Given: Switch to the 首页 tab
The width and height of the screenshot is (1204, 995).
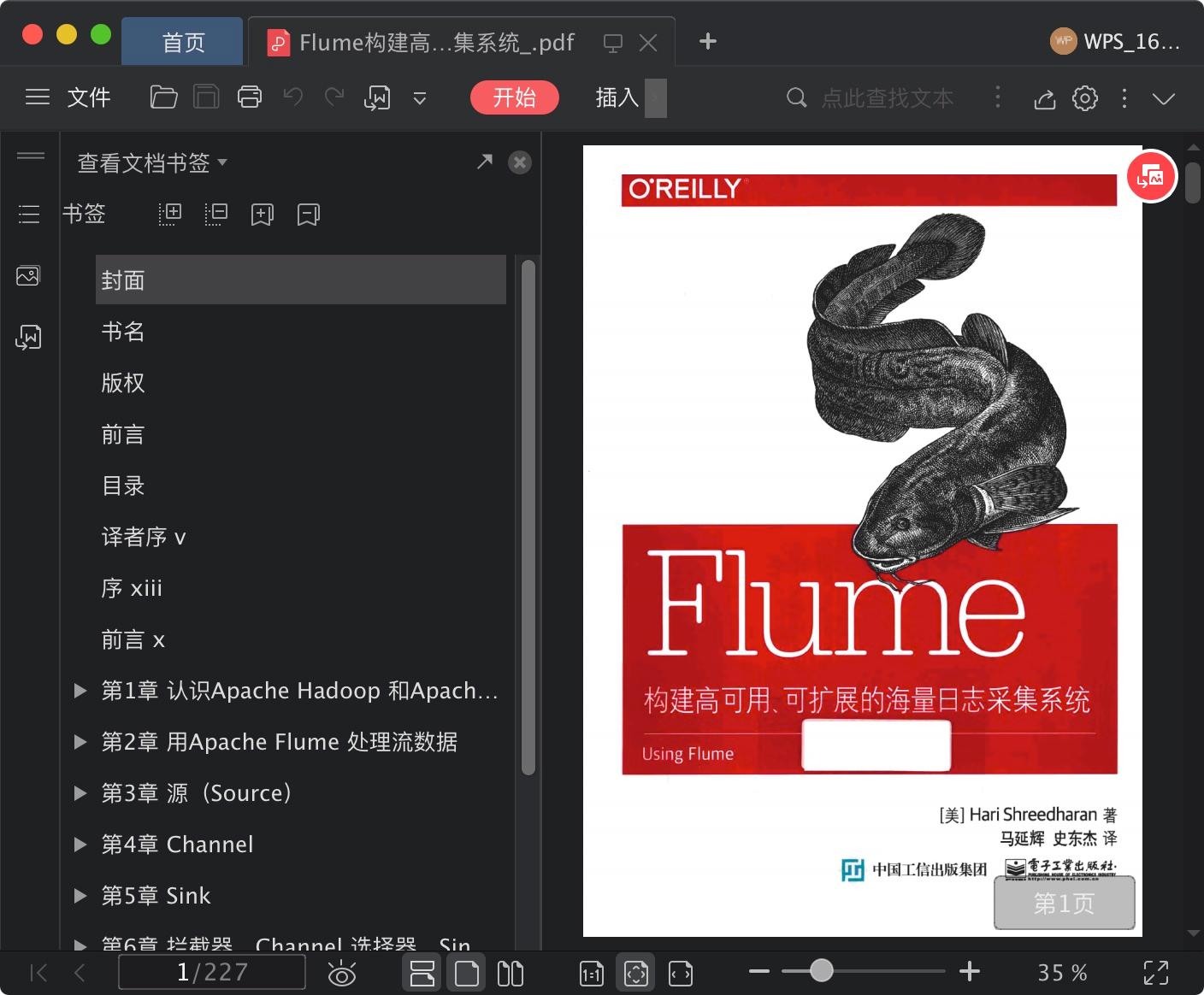Looking at the screenshot, I should pos(183,42).
